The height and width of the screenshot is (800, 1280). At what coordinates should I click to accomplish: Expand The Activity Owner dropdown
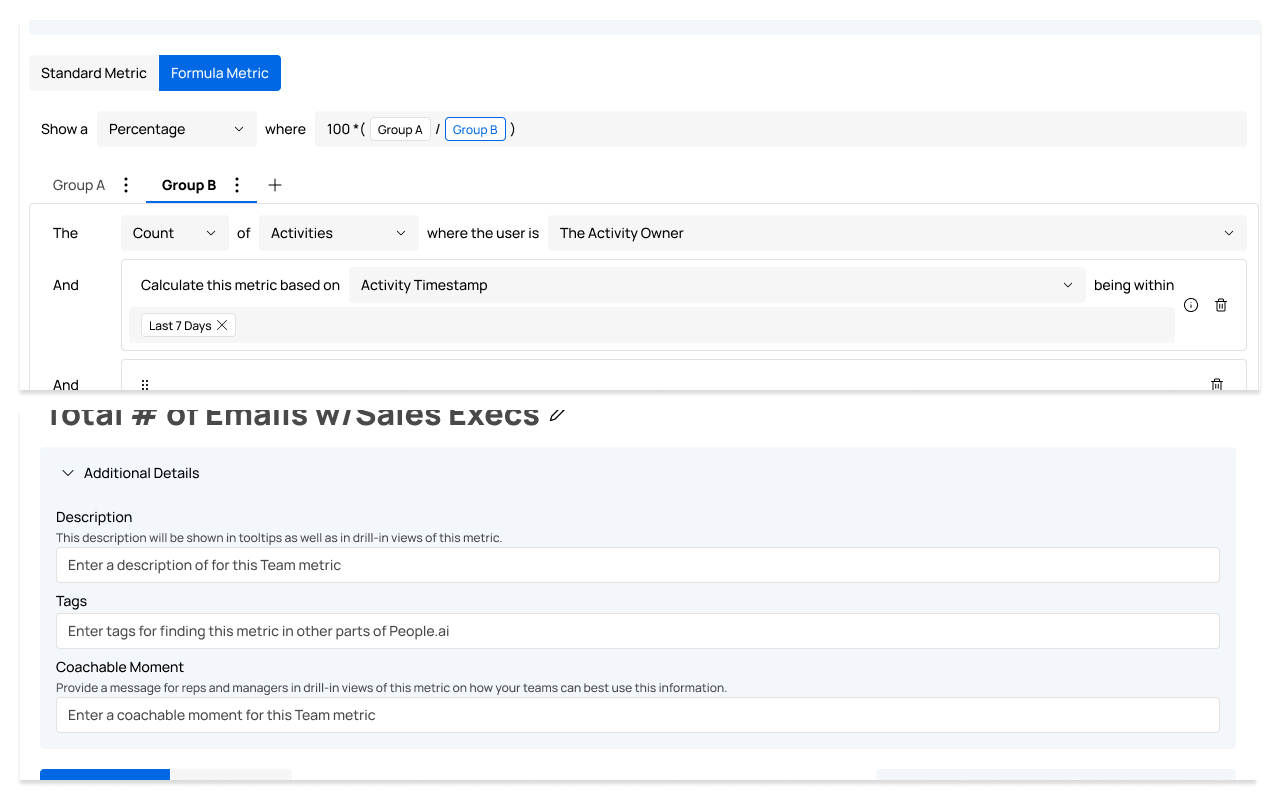896,233
